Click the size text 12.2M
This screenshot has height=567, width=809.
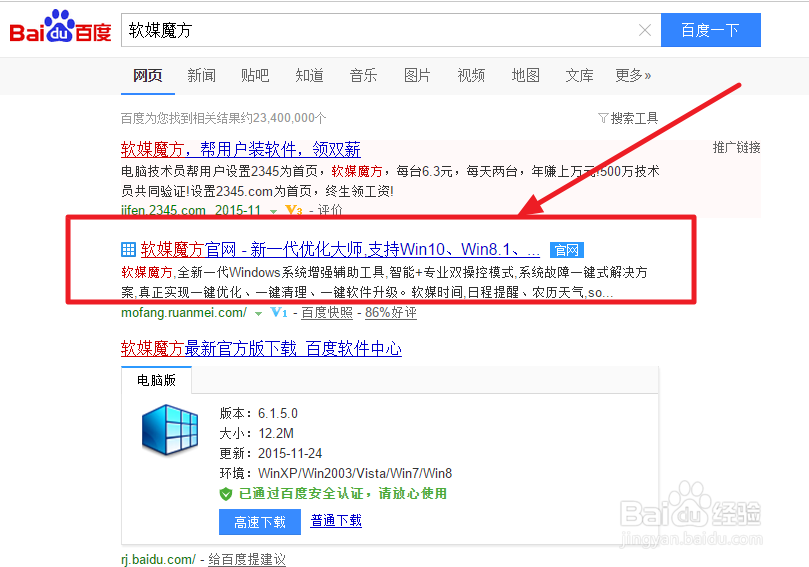276,433
